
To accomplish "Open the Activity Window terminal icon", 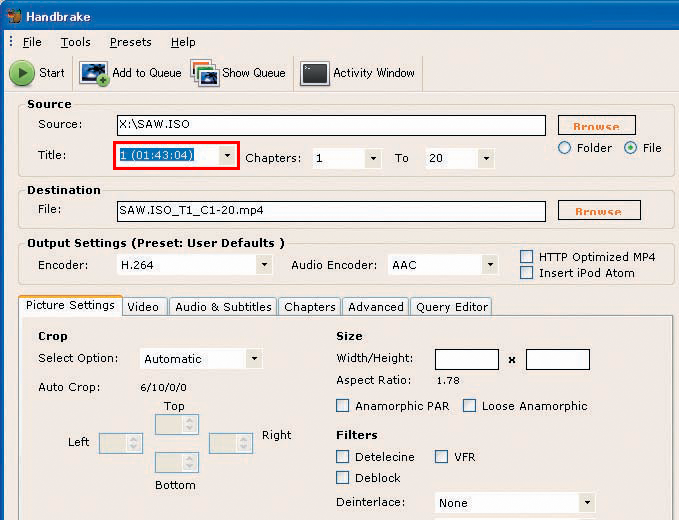I will click(x=315, y=74).
